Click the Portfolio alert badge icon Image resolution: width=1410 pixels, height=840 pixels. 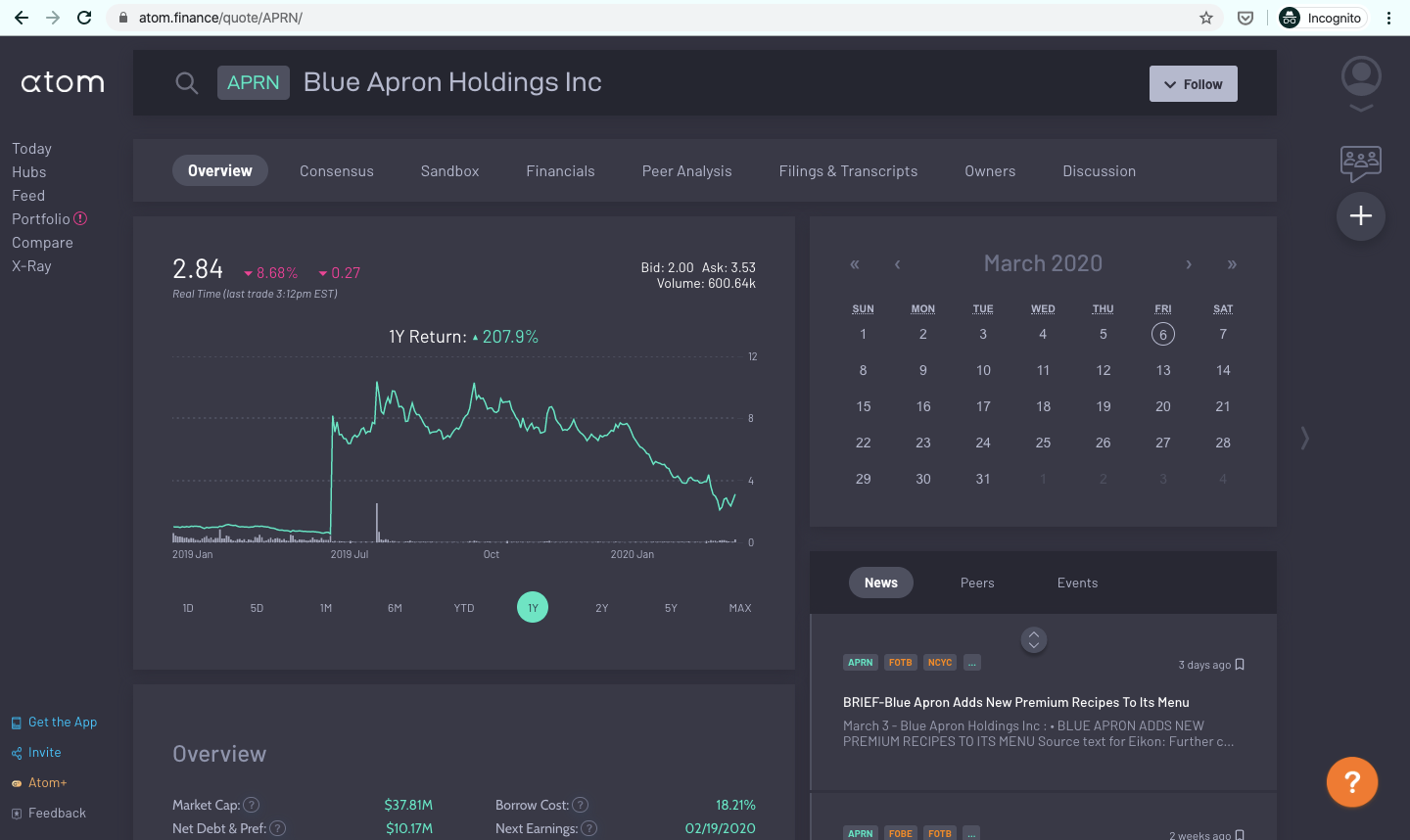[80, 218]
